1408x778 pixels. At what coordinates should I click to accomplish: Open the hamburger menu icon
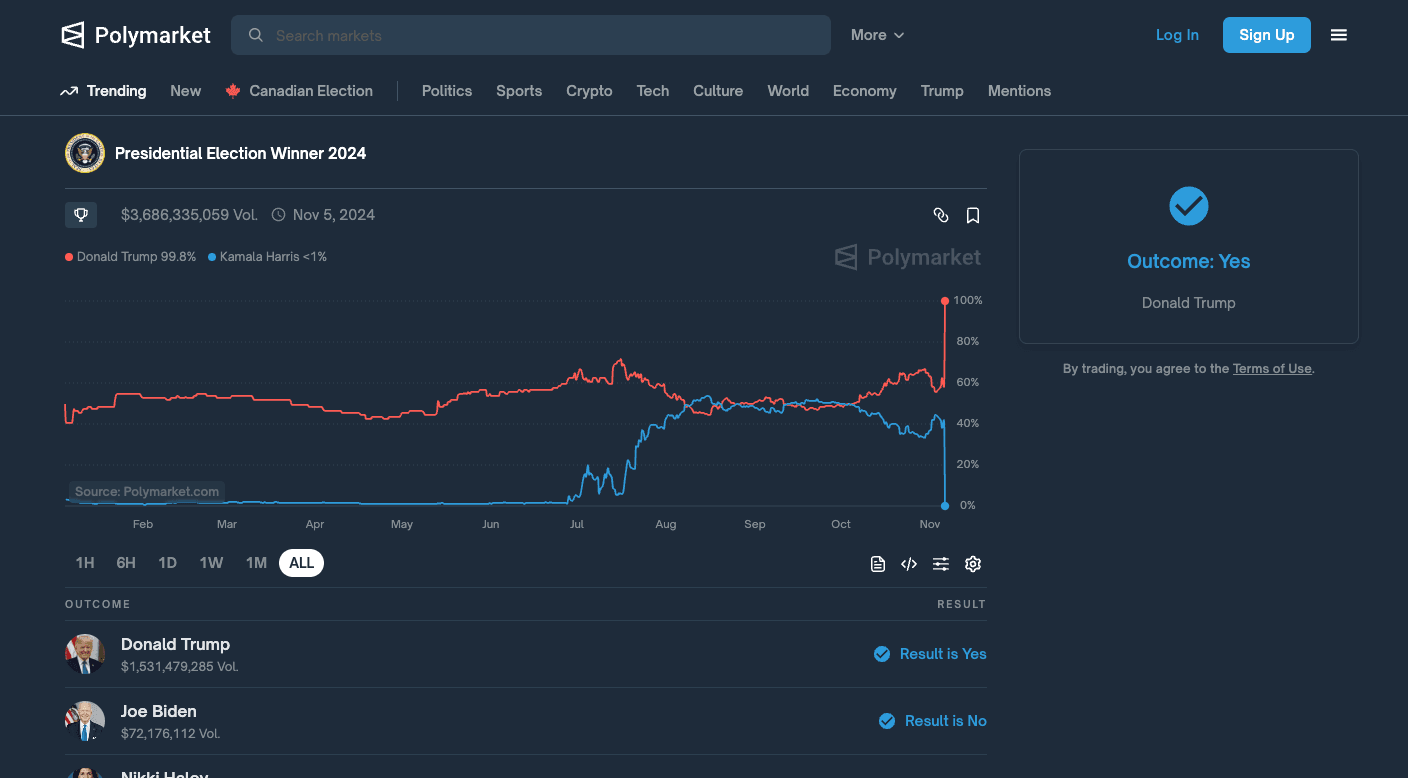1338,35
